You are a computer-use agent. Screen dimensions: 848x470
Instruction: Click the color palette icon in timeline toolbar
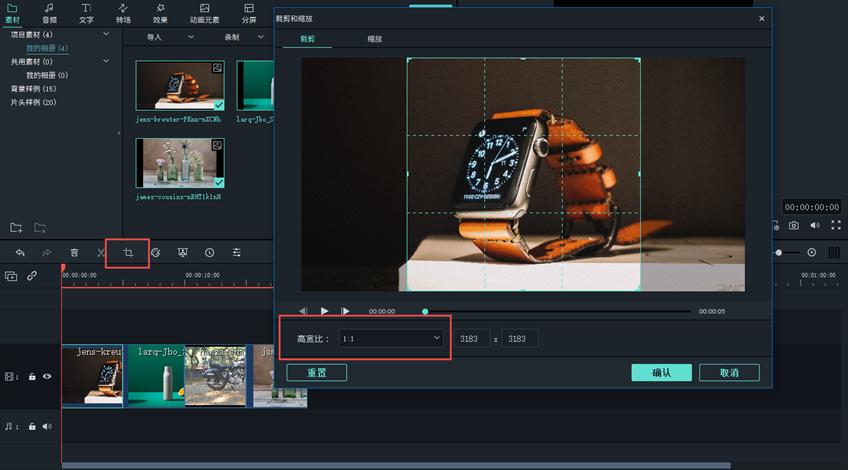156,253
